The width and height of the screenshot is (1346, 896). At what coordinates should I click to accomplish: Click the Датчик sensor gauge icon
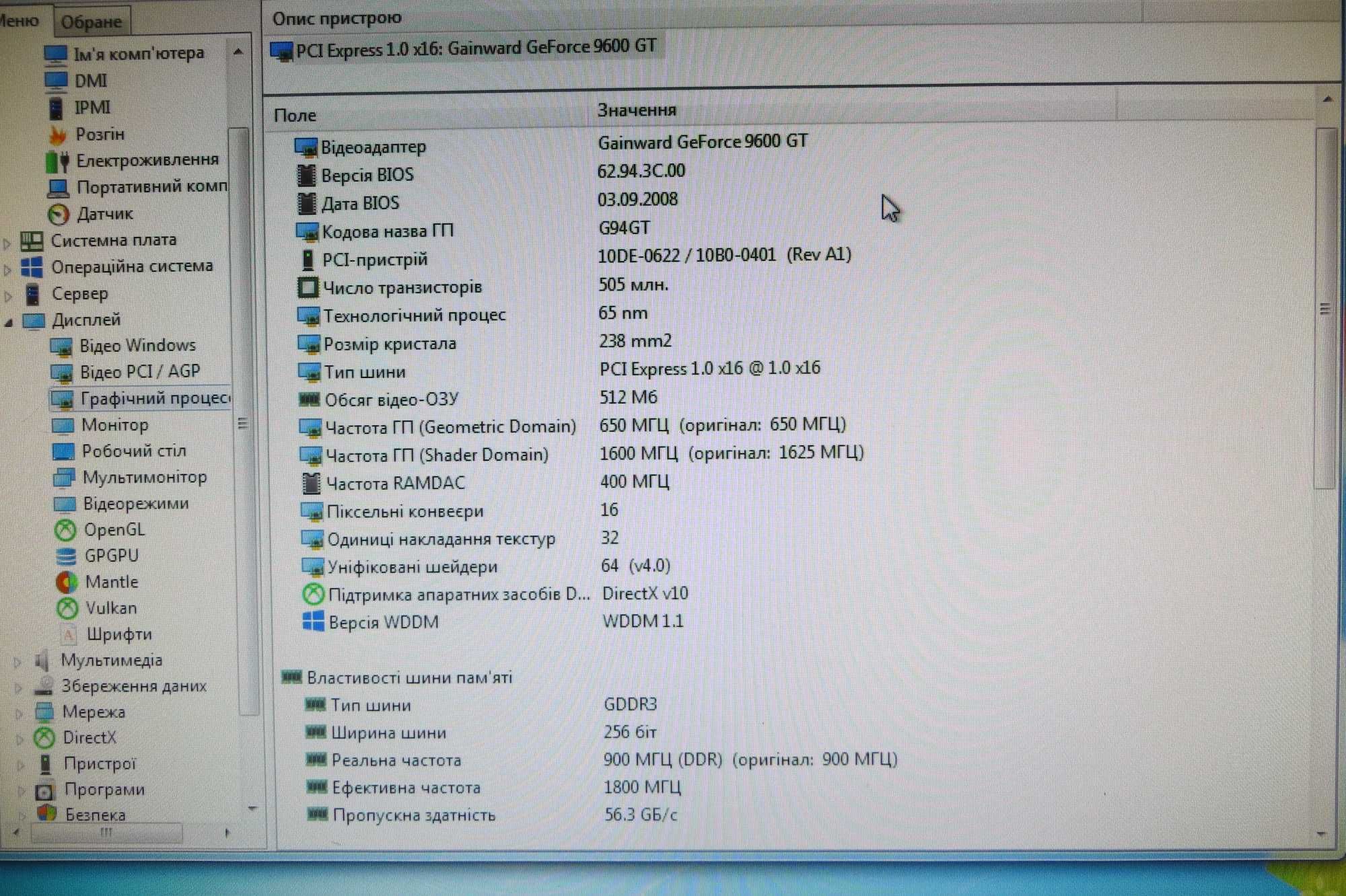tap(59, 215)
